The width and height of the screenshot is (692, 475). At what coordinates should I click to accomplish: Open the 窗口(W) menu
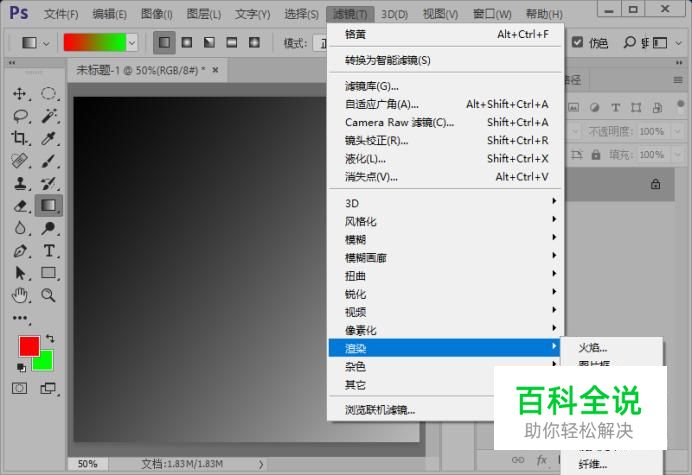click(x=492, y=14)
